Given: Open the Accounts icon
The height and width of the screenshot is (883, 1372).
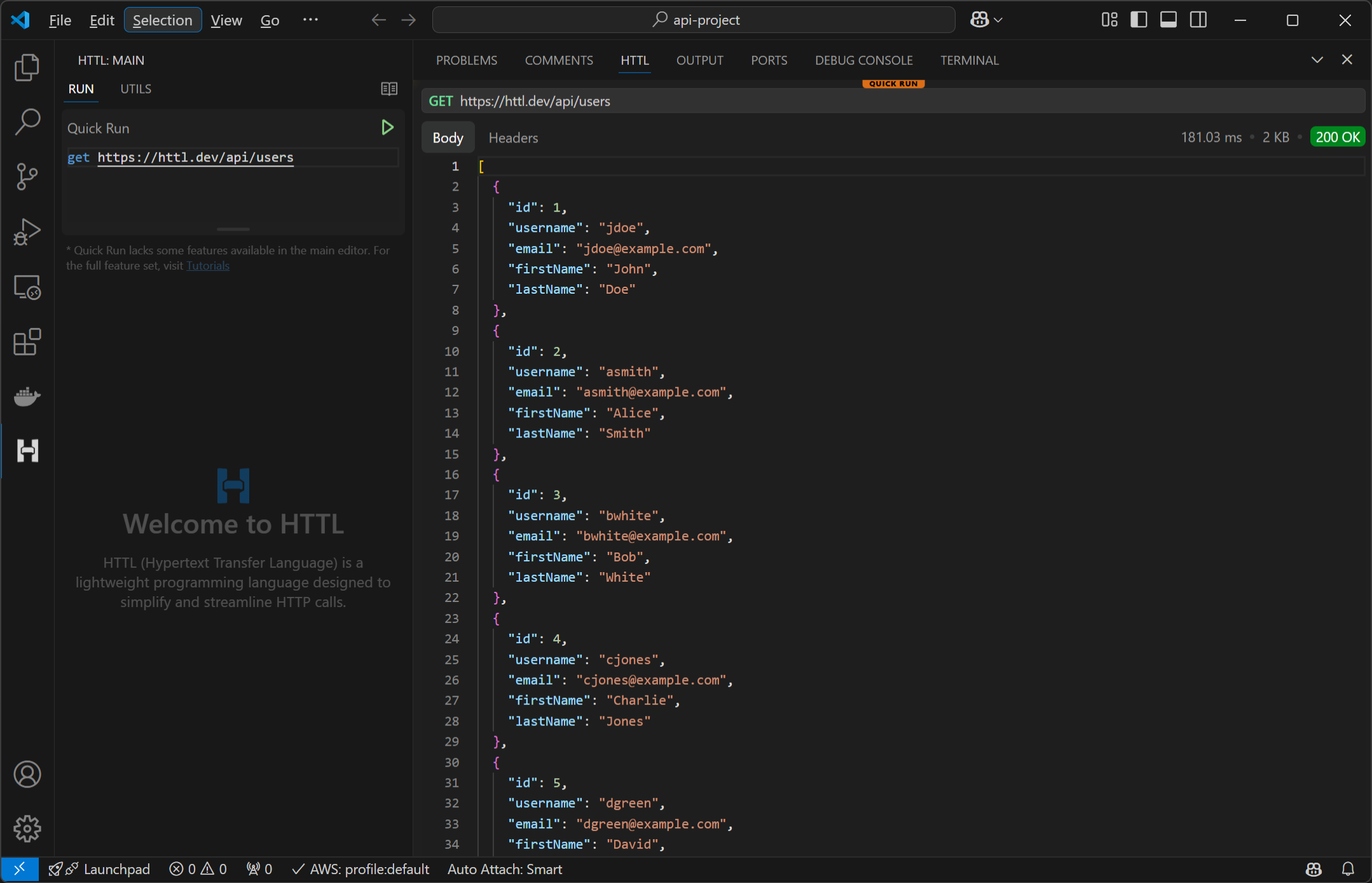Looking at the screenshot, I should point(27,774).
